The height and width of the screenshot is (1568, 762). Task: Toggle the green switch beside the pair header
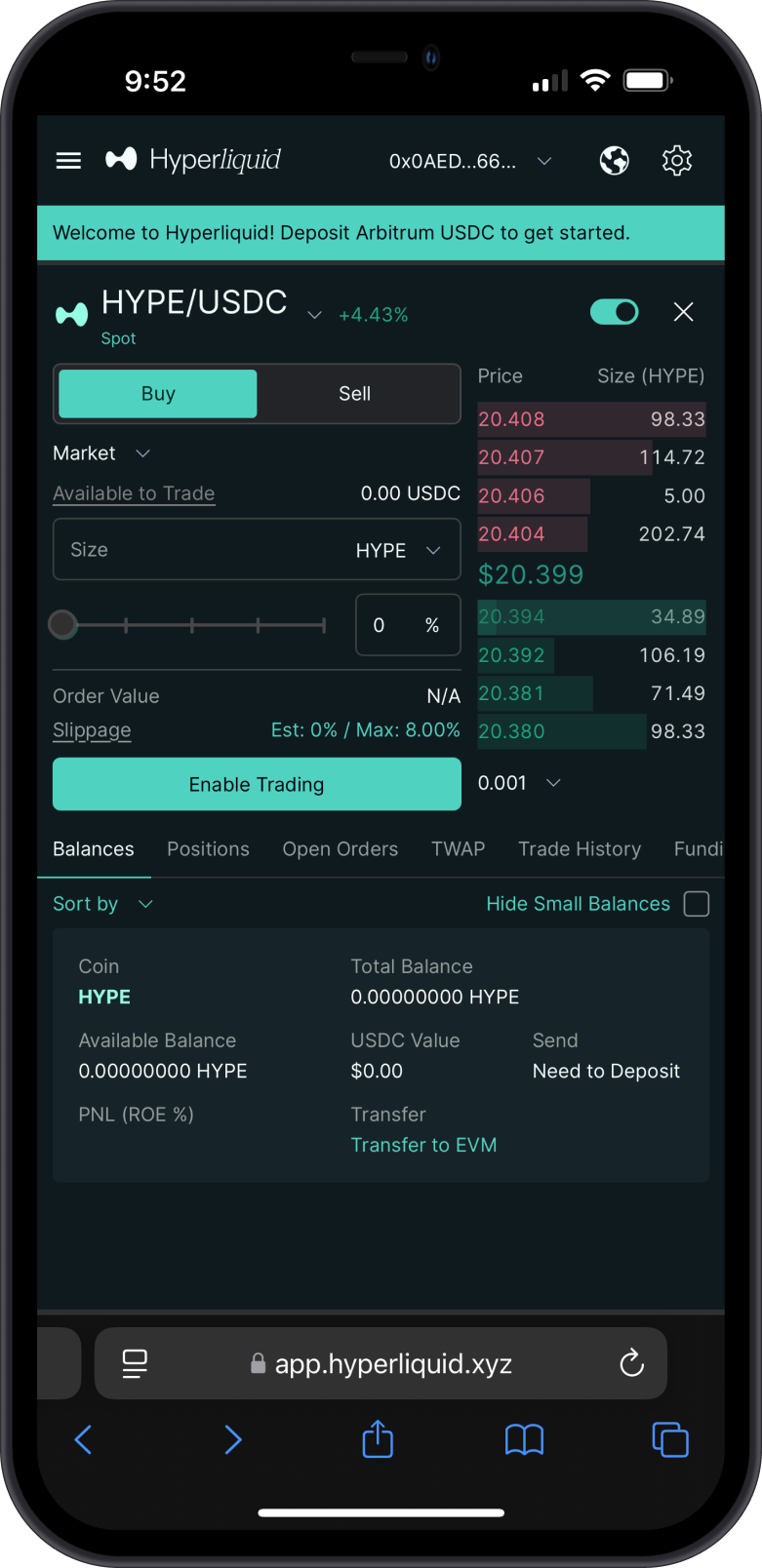(614, 312)
